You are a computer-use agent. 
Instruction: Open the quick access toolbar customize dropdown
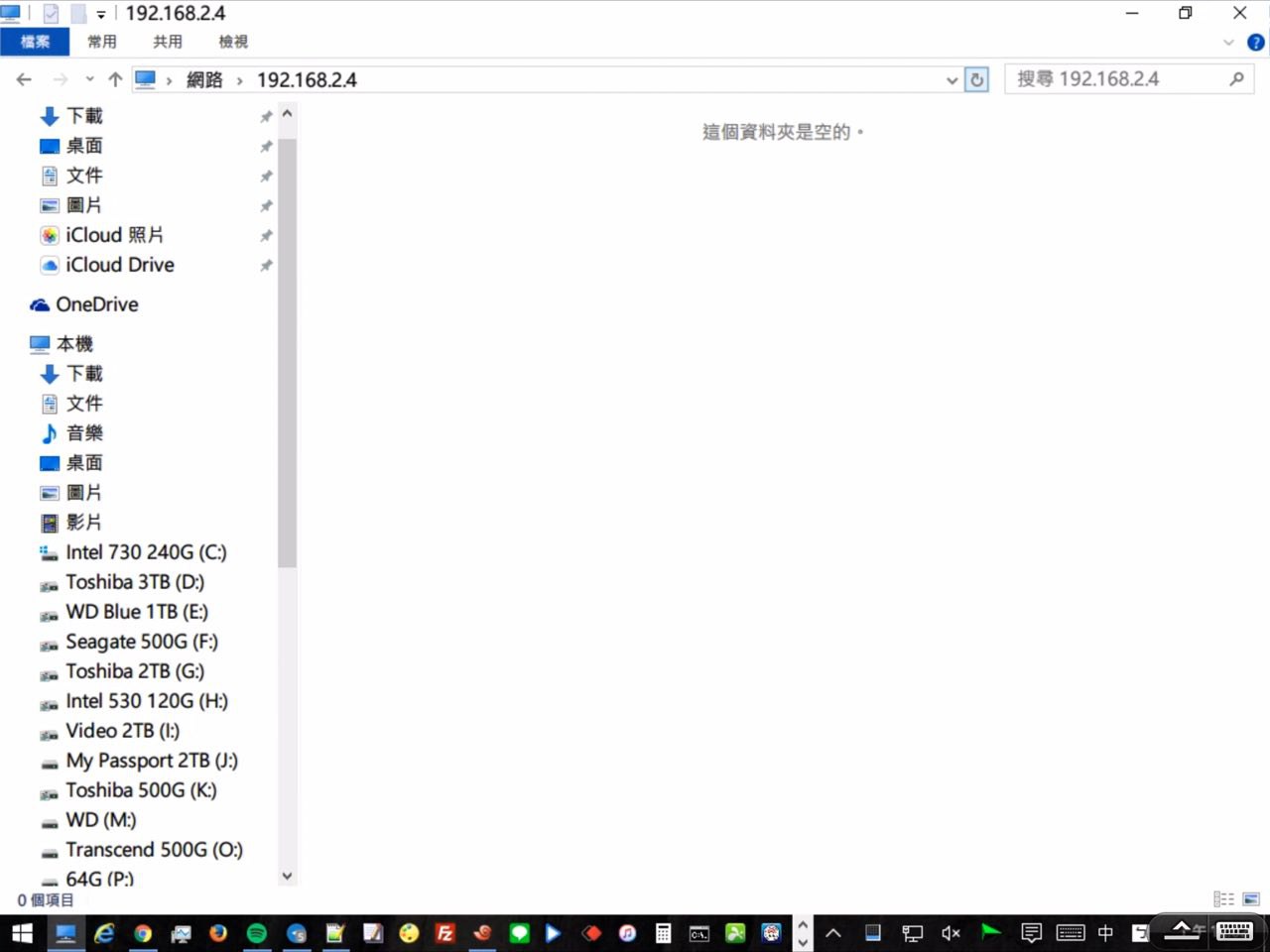pos(101,14)
